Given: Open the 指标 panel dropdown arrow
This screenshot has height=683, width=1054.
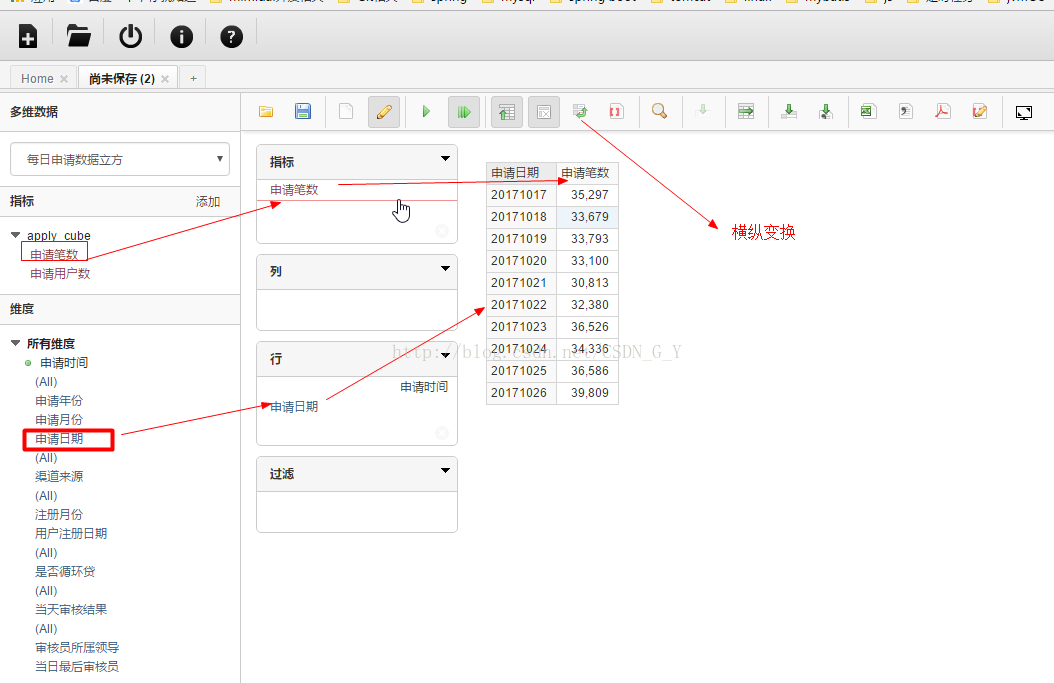Looking at the screenshot, I should [445, 159].
